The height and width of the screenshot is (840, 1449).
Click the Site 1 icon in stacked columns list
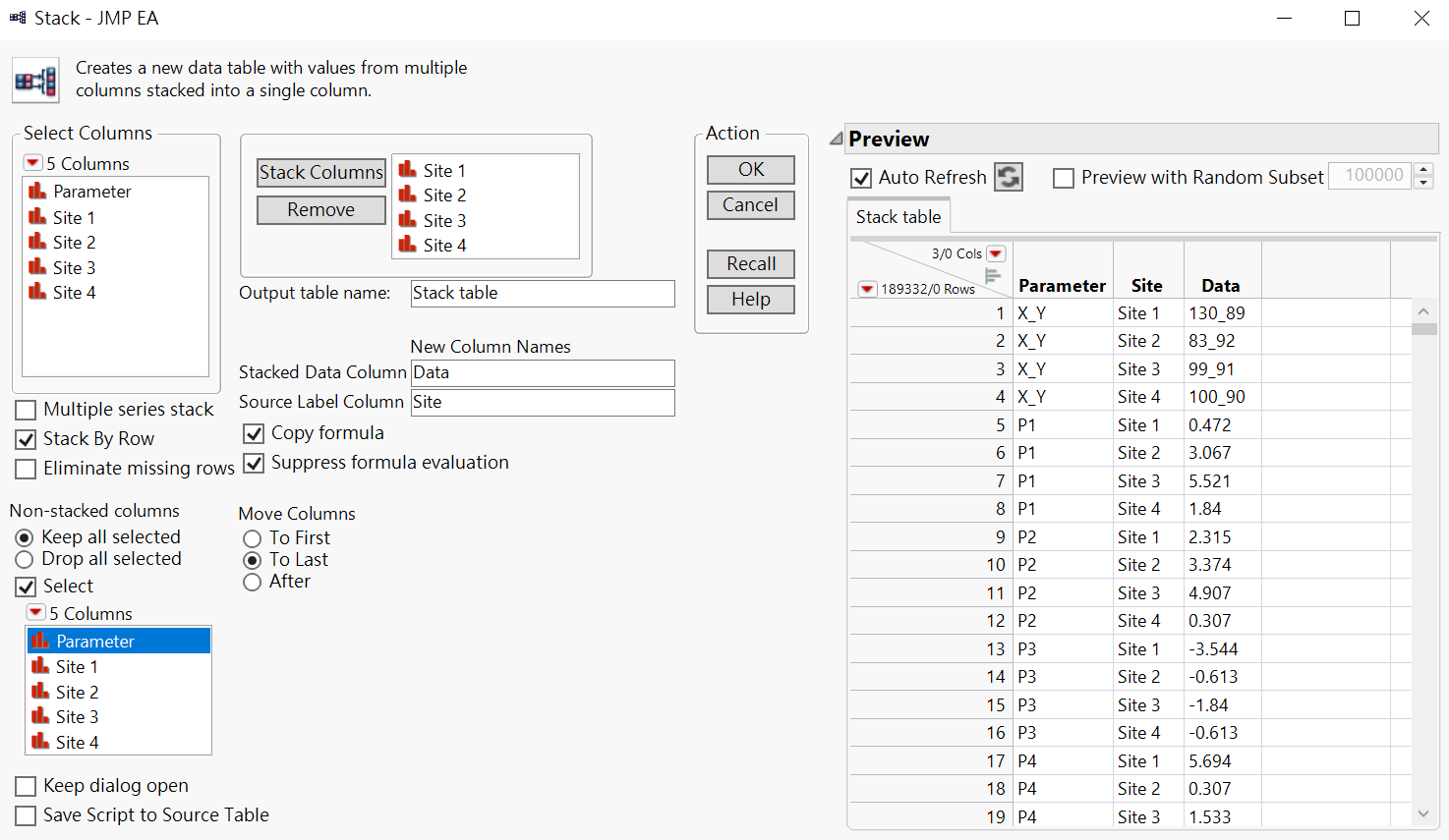tap(408, 170)
